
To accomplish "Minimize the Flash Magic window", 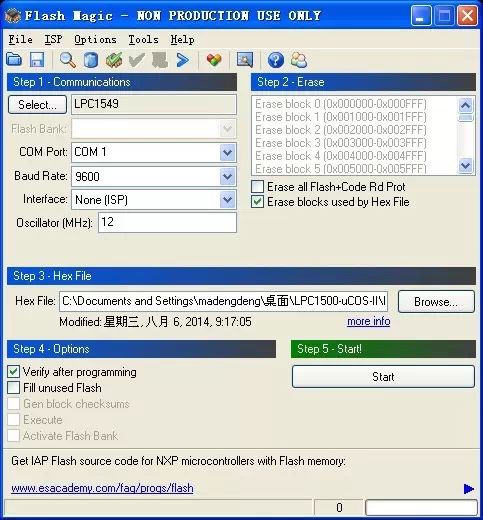I will click(x=420, y=16).
